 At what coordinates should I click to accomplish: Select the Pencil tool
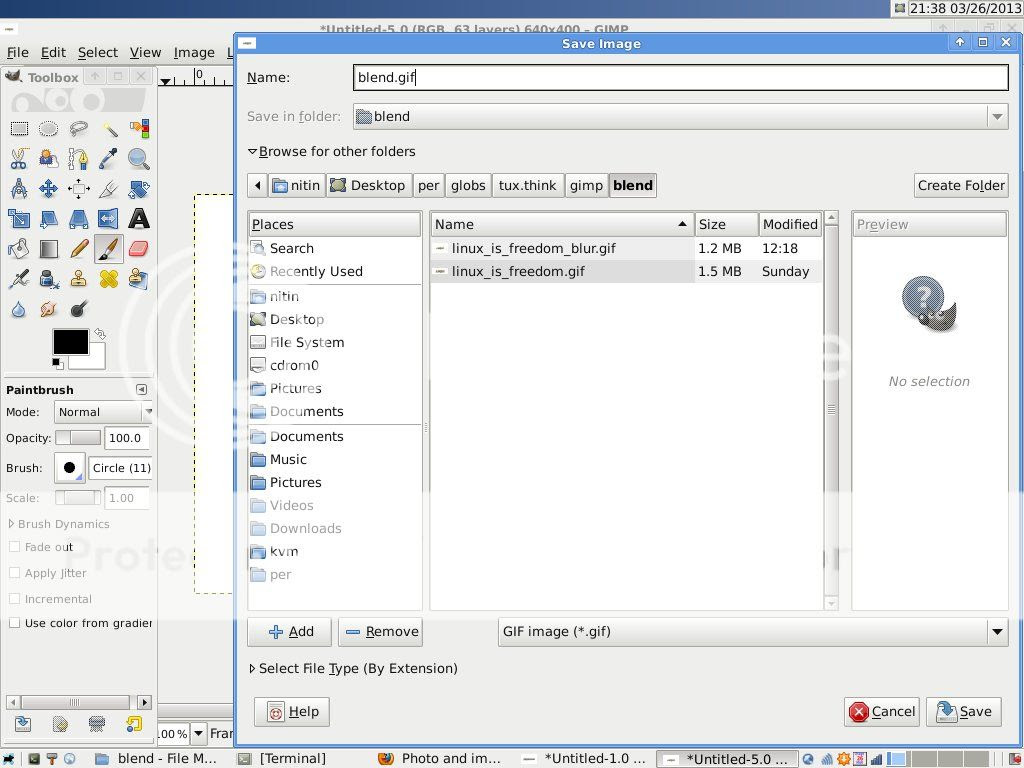[x=78, y=249]
